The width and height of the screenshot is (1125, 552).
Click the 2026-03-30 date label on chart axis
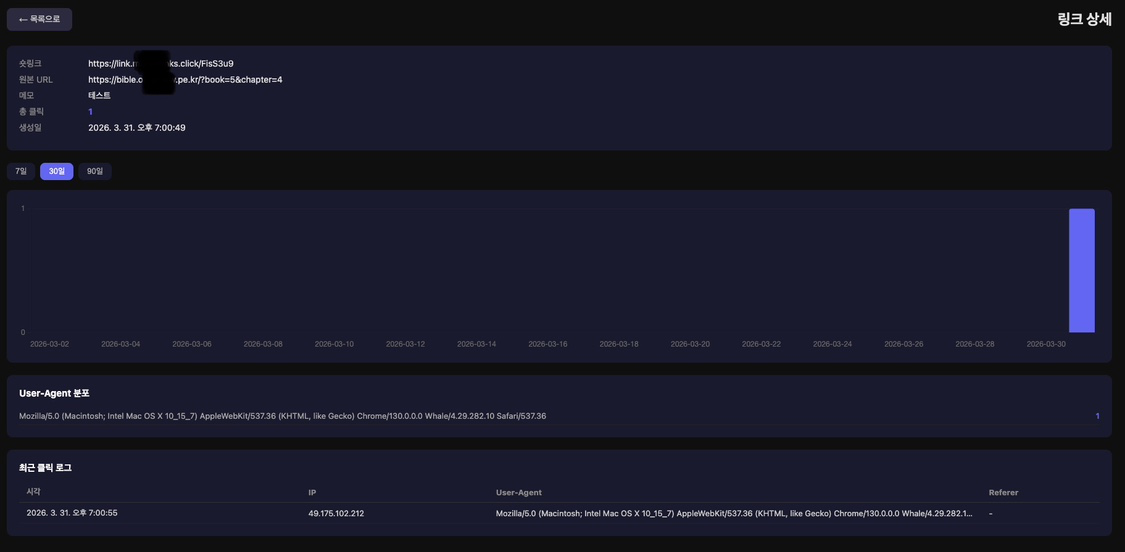(1046, 344)
